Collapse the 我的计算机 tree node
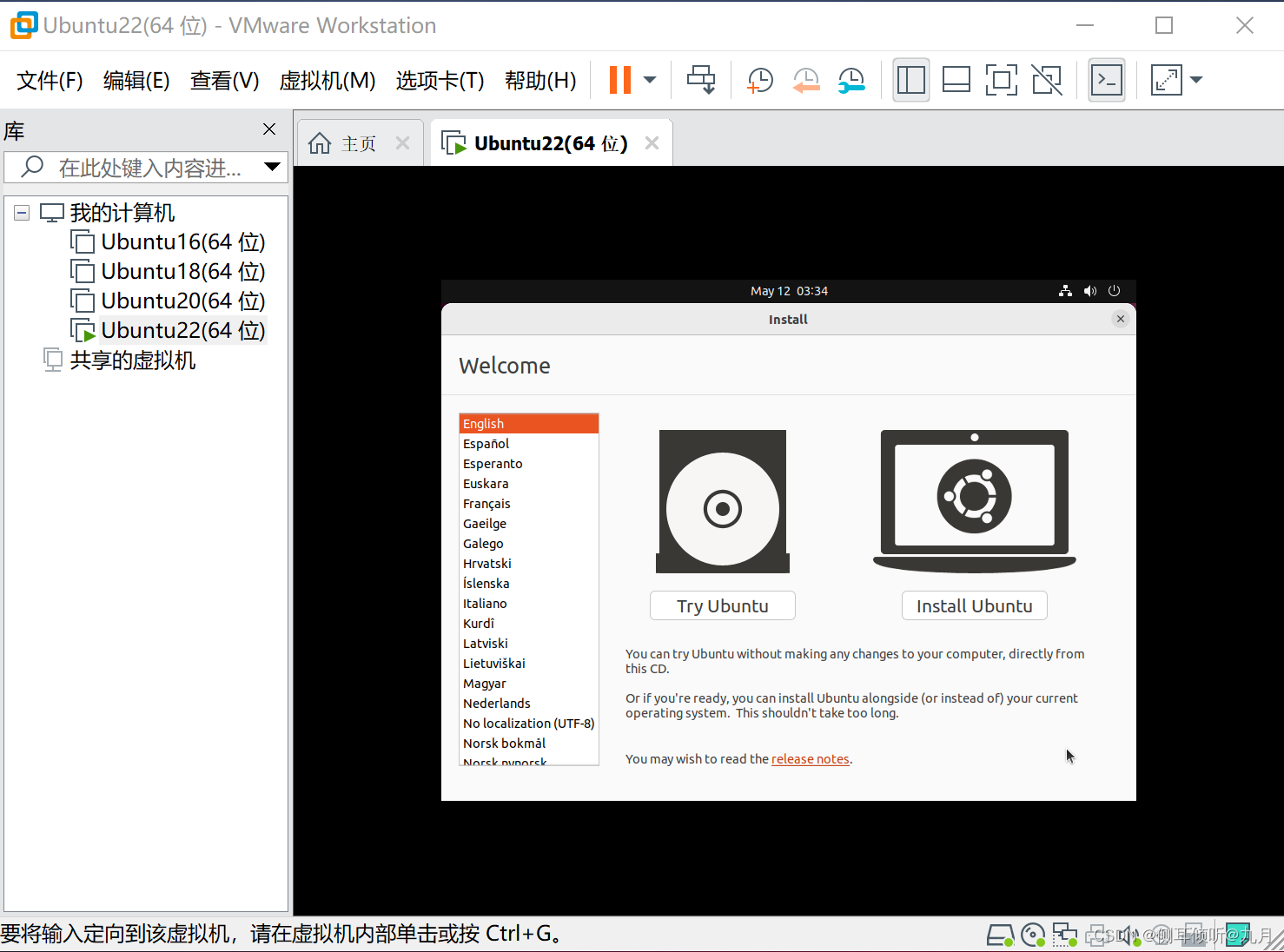1284x952 pixels. (x=22, y=213)
